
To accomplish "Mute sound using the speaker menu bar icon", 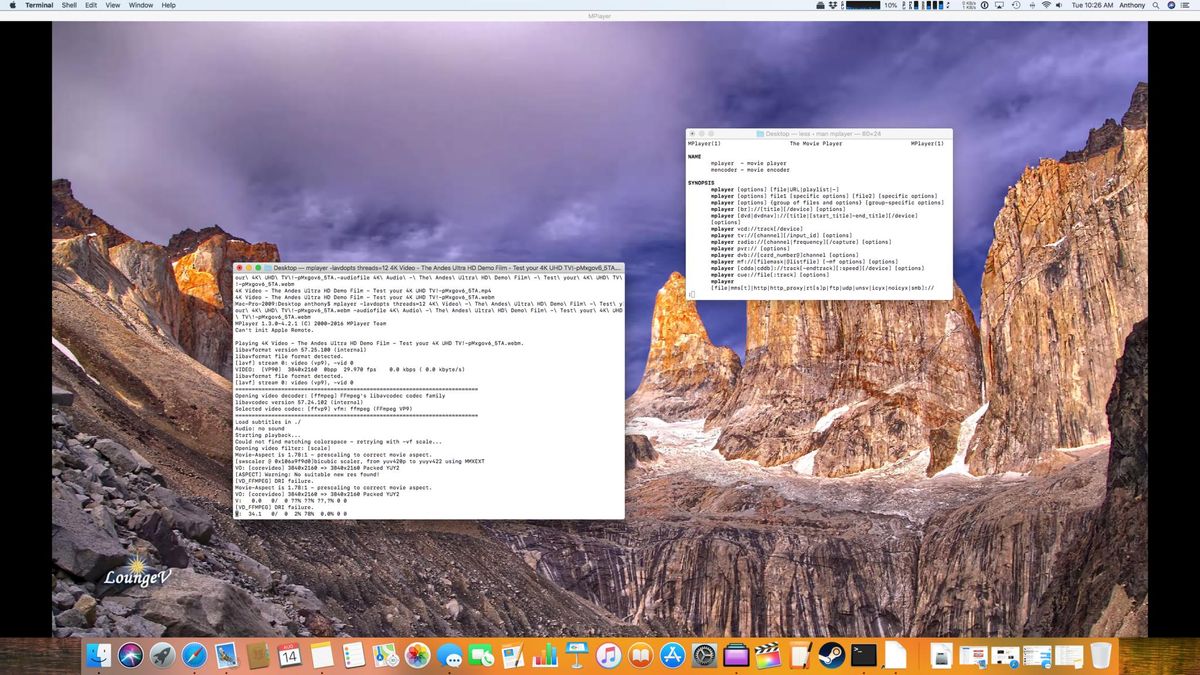I will pos(1059,5).
